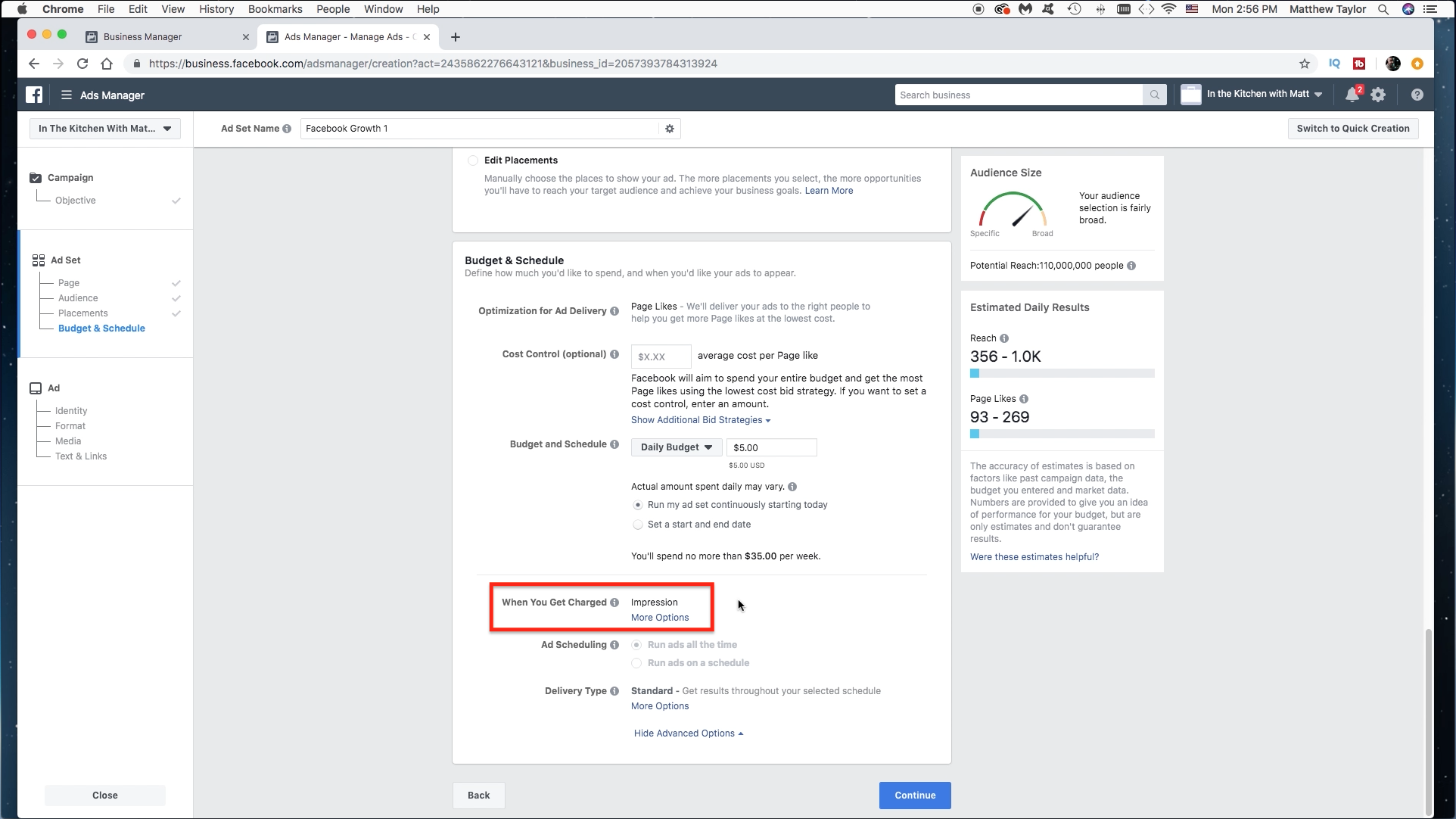1456x819 pixels.
Task: Select Set a start and end date
Action: point(637,523)
